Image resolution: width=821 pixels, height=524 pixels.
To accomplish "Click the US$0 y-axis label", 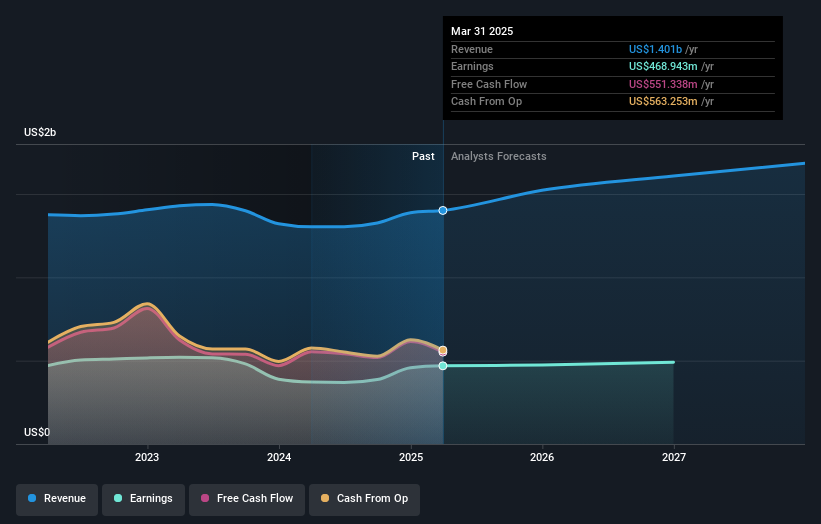I will [x=37, y=432].
